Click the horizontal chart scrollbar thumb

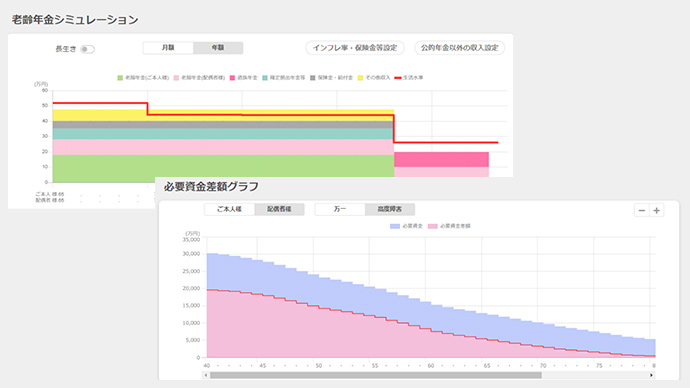pyautogui.click(x=376, y=375)
